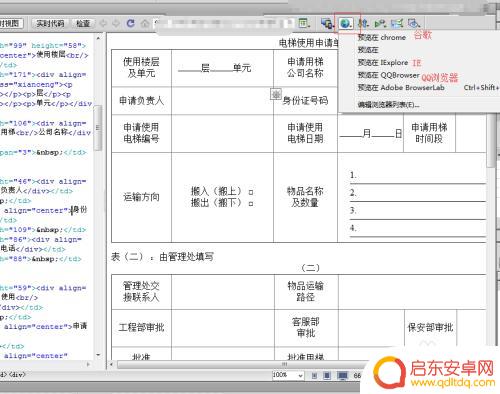
Task: Click the 申请使用电梯日期 table cell
Action: [x=305, y=133]
